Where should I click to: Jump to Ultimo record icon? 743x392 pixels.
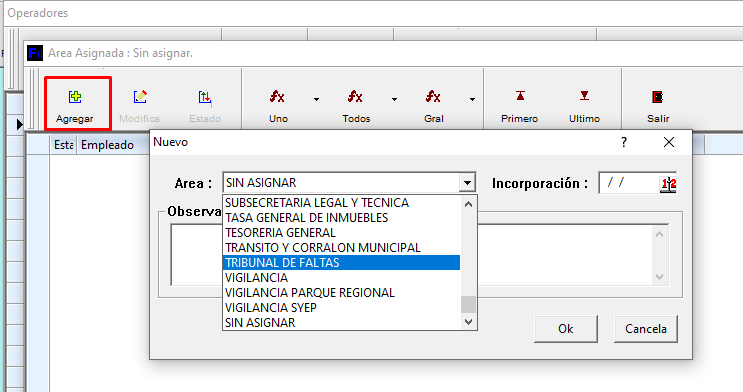584,96
